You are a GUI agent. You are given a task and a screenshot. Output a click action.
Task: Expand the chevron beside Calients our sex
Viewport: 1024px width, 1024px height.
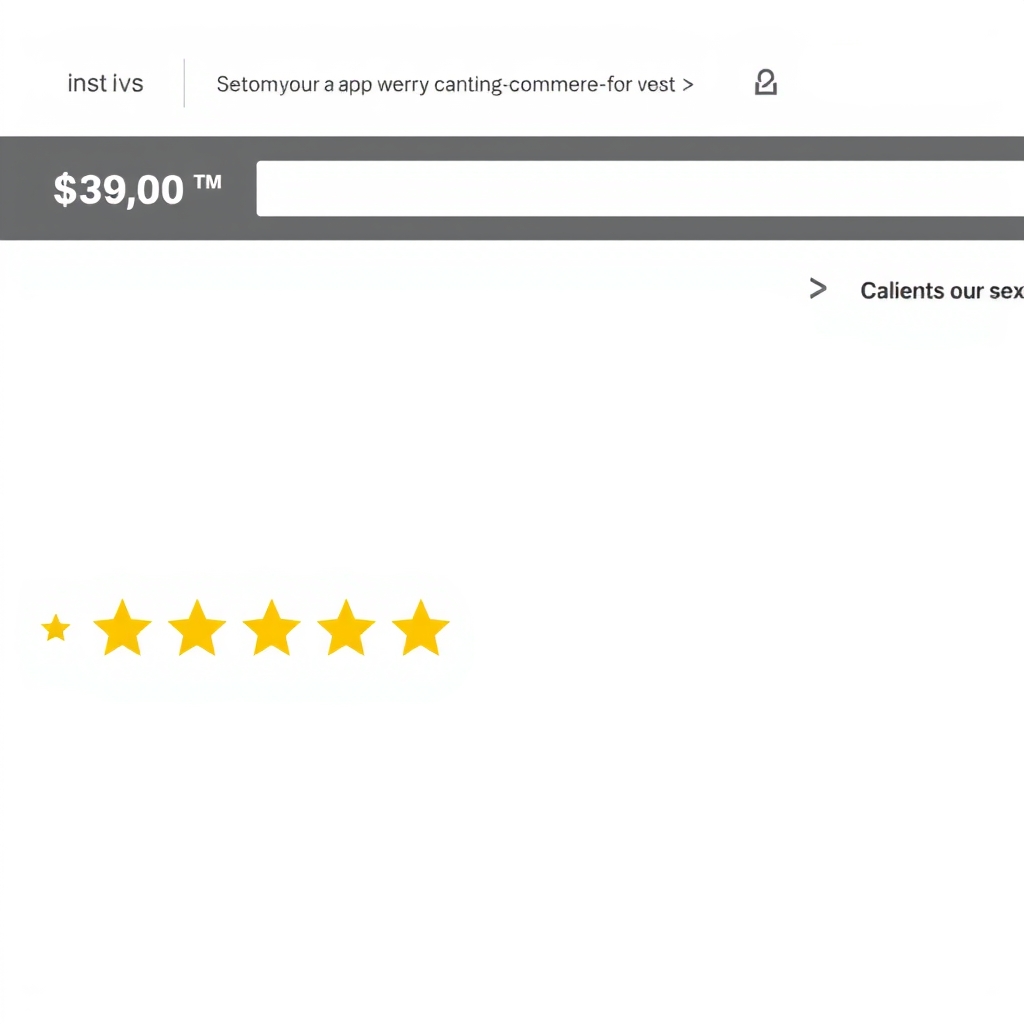[x=818, y=288]
